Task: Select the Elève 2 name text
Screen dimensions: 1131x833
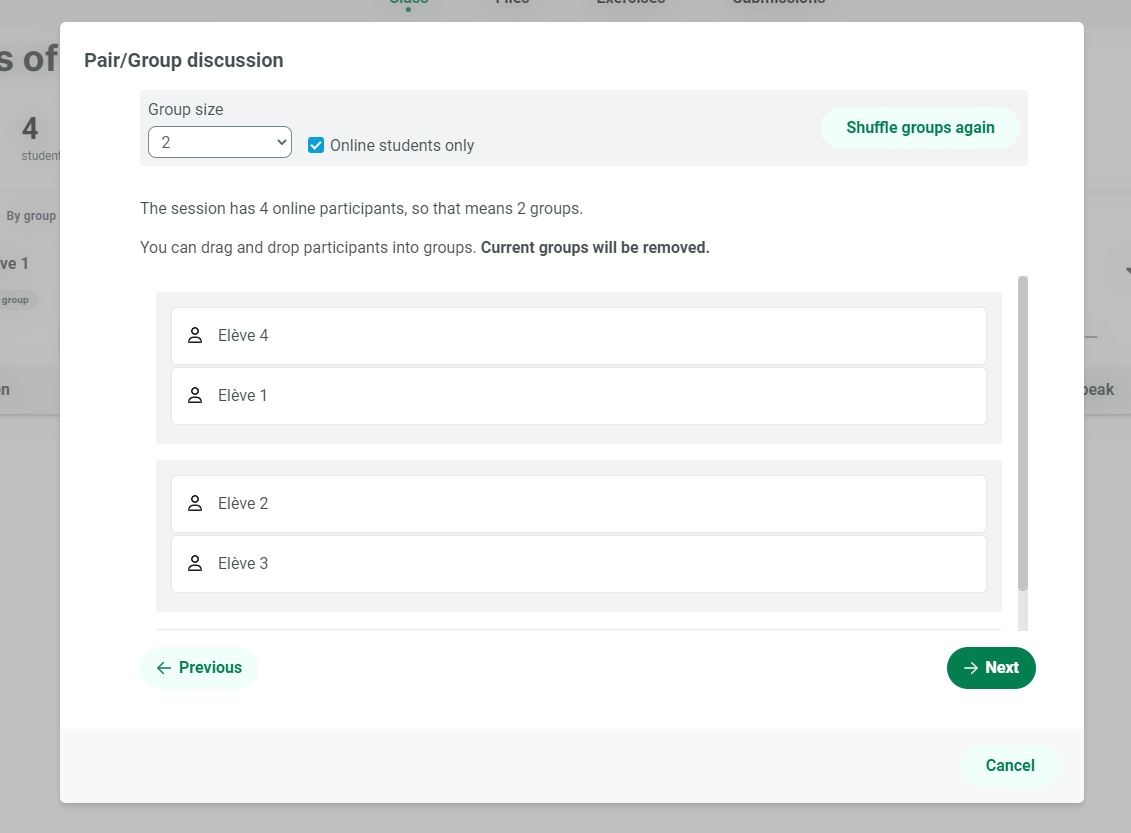Action: click(x=243, y=504)
